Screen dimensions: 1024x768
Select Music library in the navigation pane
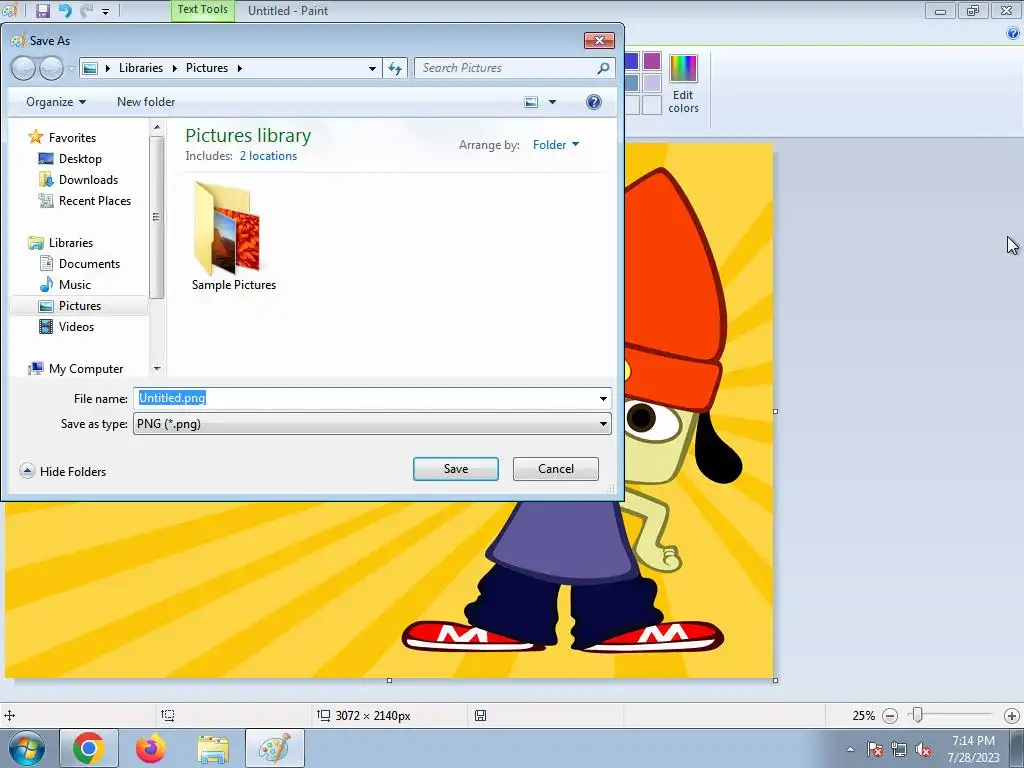[74, 285]
